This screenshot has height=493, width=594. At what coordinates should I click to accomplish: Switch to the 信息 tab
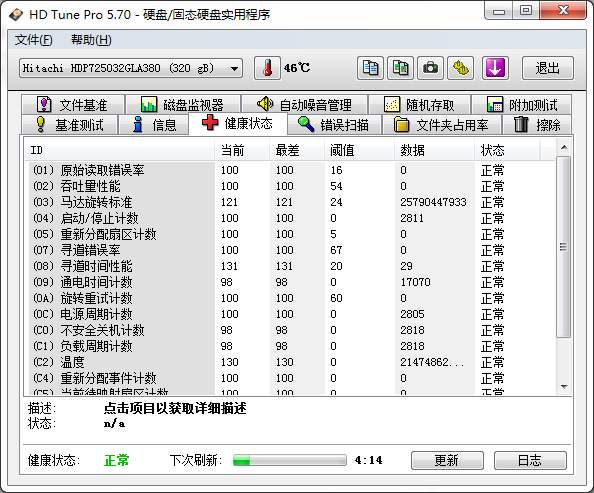pyautogui.click(x=154, y=125)
